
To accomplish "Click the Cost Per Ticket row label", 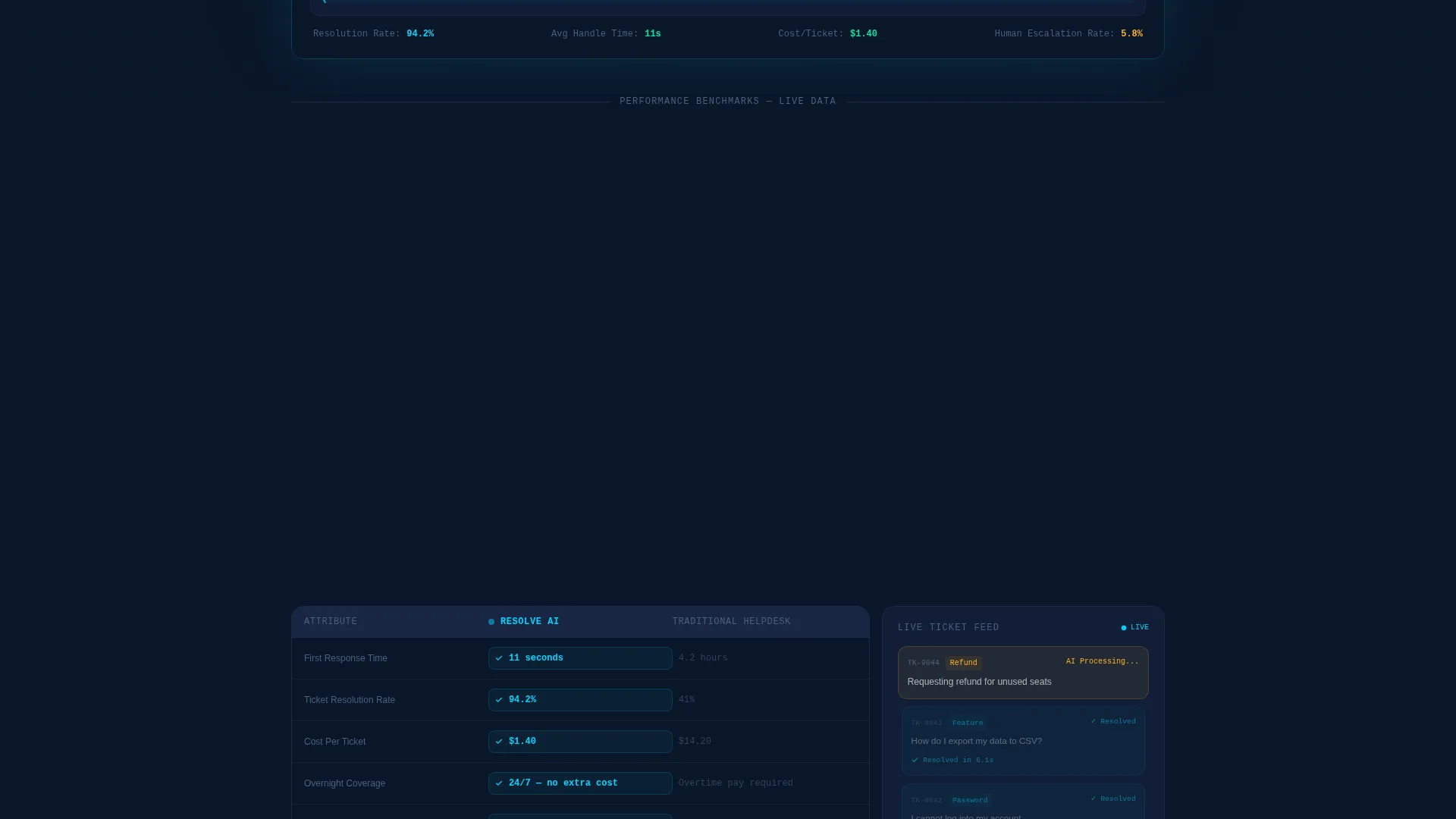I will 334,742.
